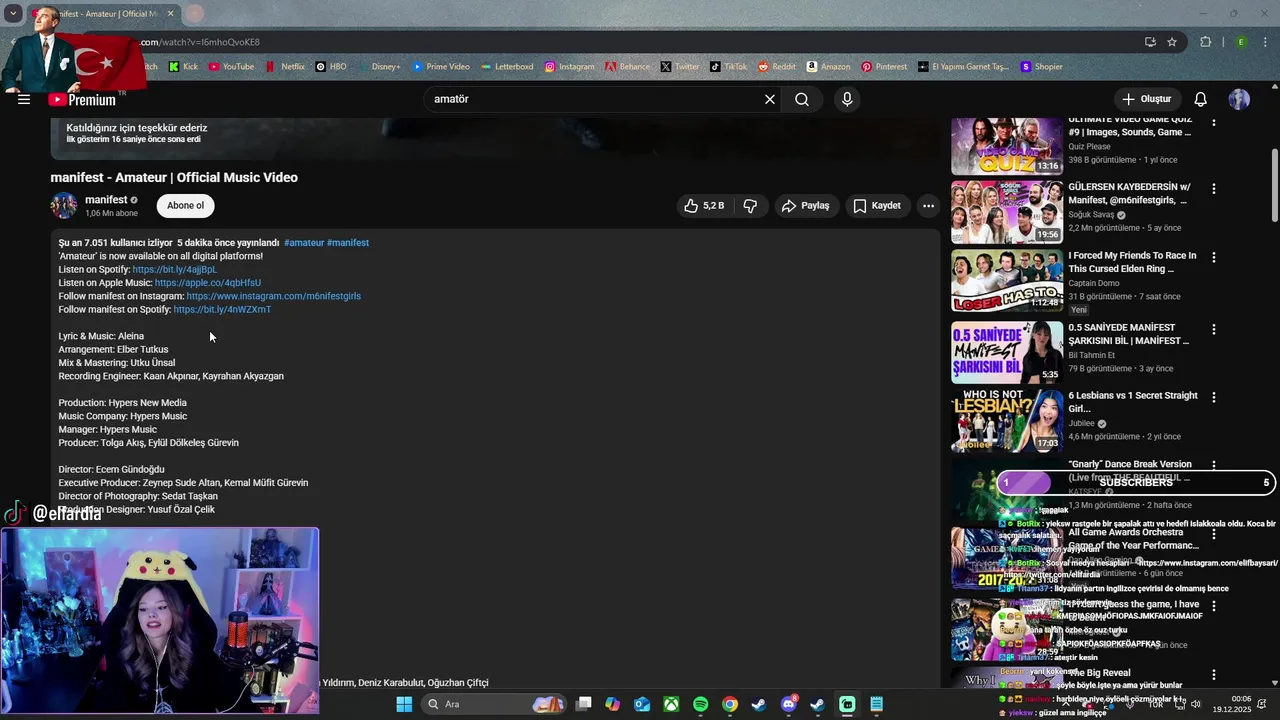1280x720 pixels.
Task: Open the Windows Start menu
Action: pos(404,704)
